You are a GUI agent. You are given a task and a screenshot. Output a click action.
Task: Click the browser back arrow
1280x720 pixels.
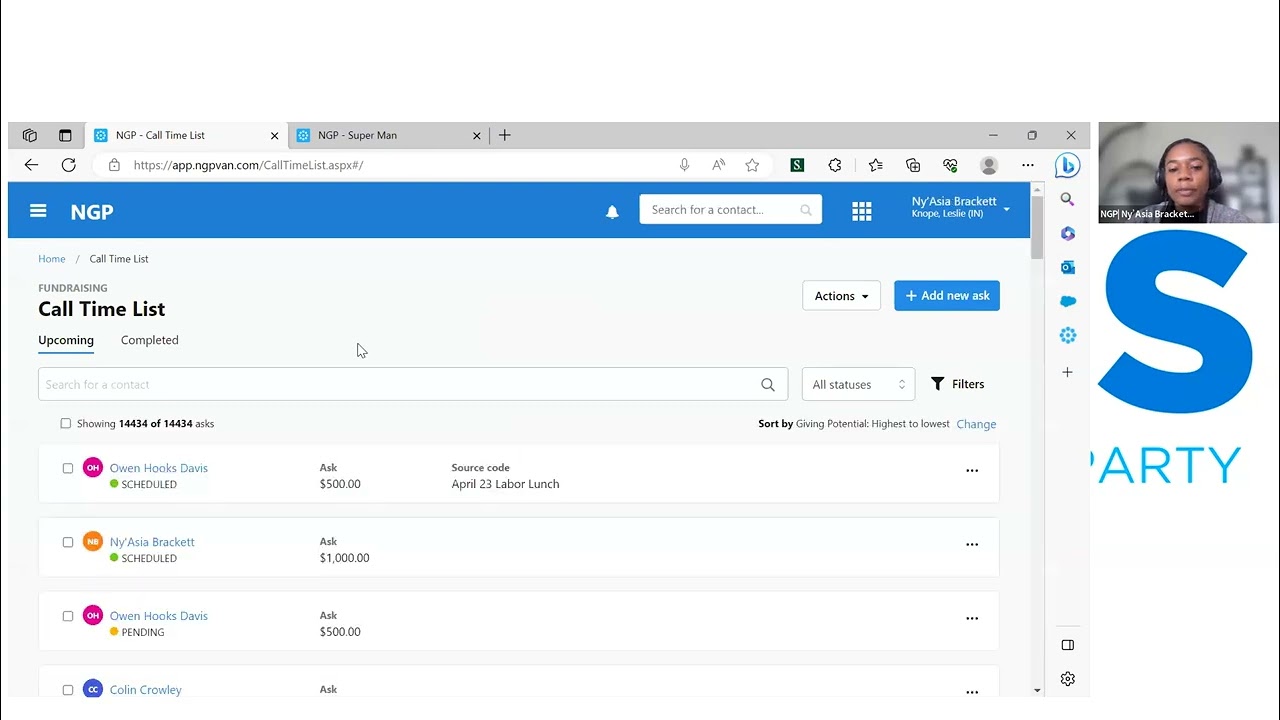(31, 165)
